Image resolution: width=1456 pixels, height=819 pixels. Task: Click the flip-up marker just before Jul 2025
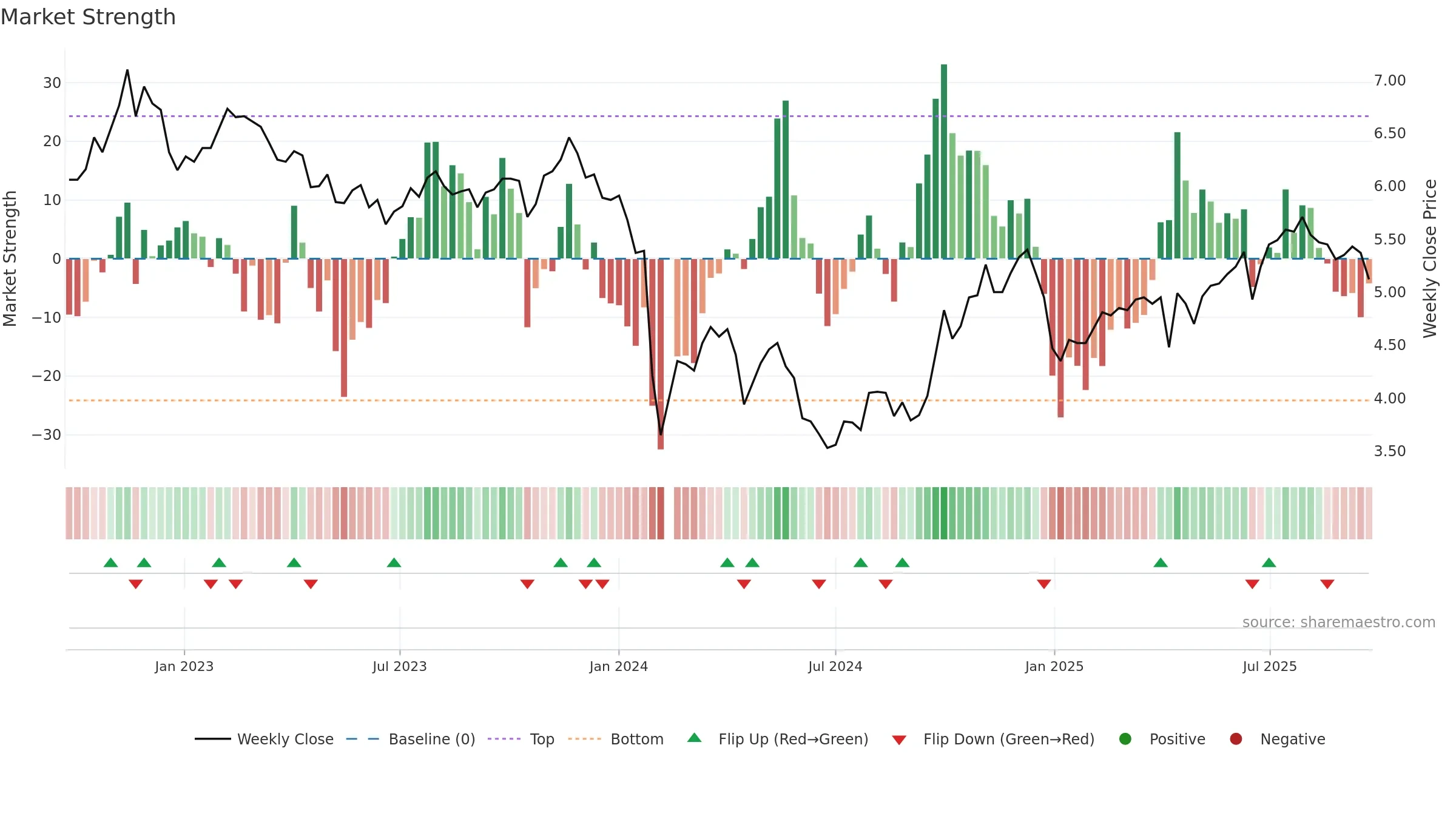(x=1269, y=562)
